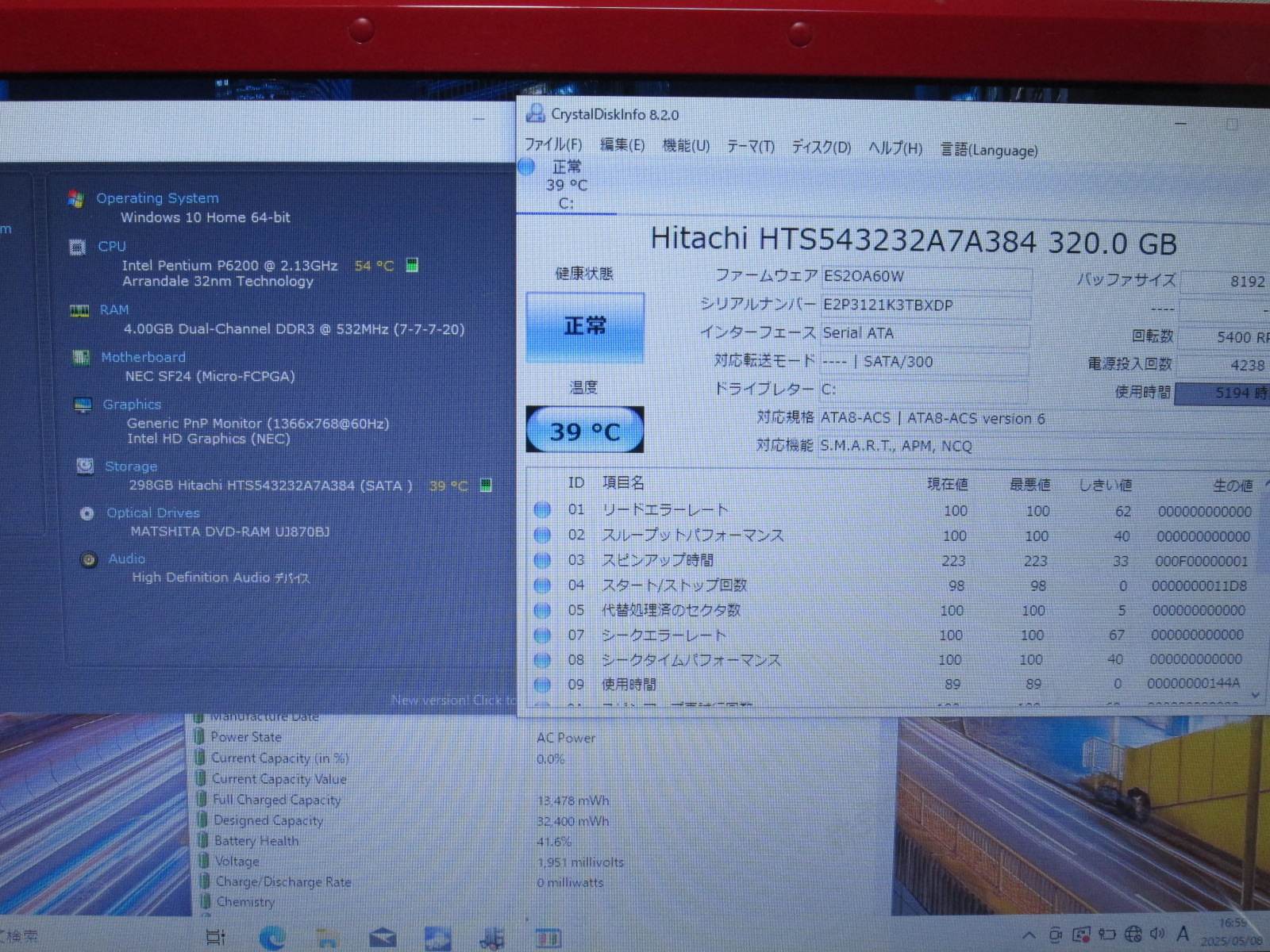Click the Motherboard icon in Speccy

[81, 358]
